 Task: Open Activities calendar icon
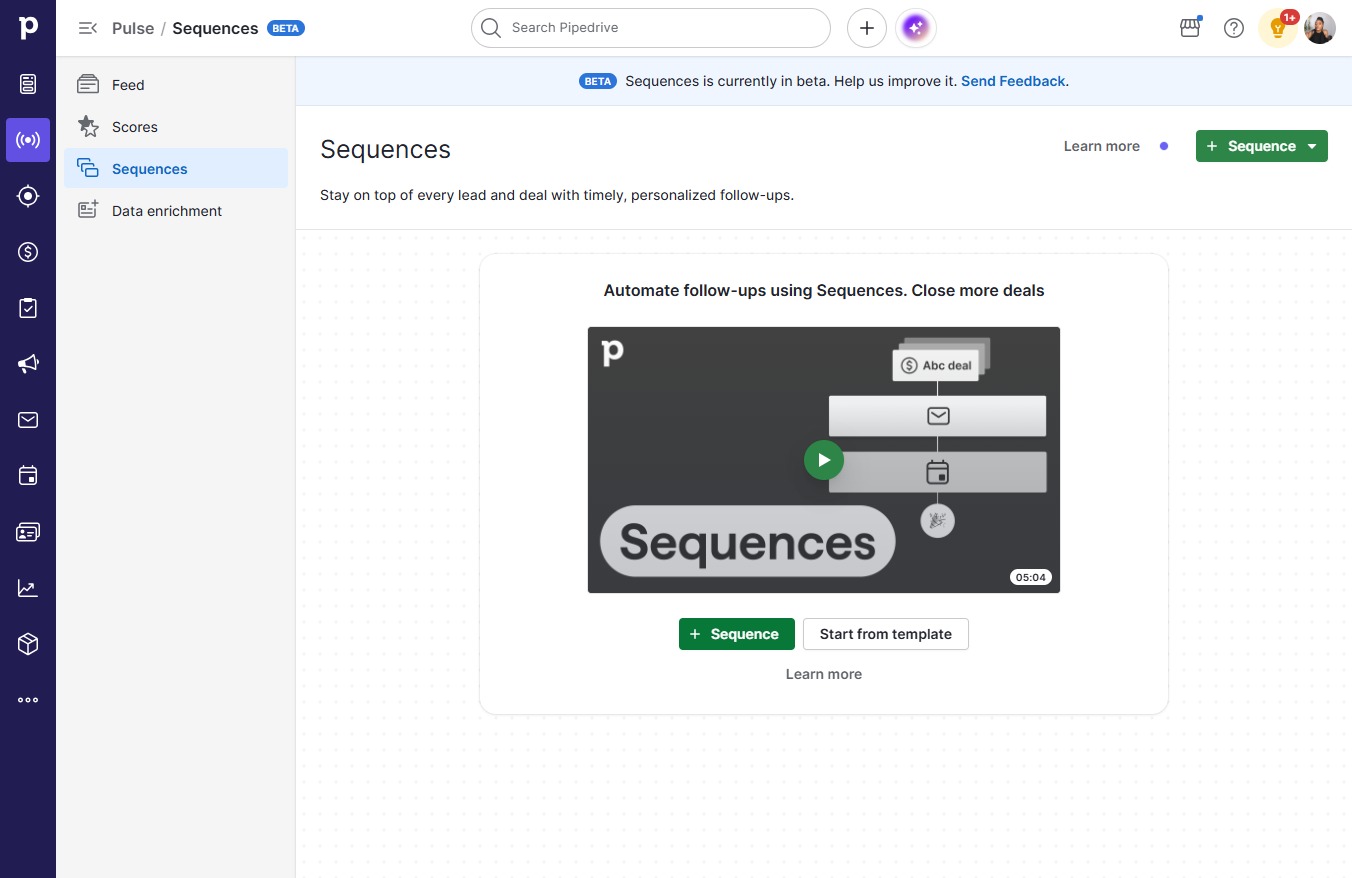[x=28, y=476]
